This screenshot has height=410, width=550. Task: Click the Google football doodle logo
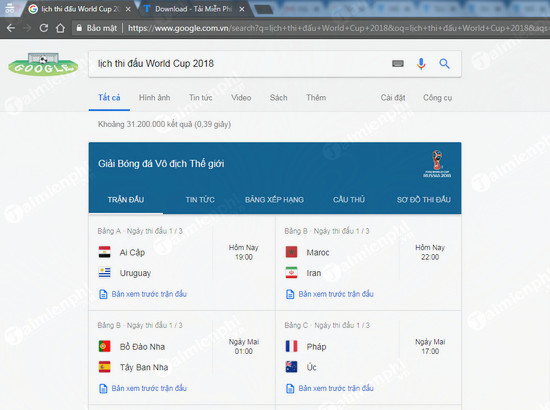43,64
